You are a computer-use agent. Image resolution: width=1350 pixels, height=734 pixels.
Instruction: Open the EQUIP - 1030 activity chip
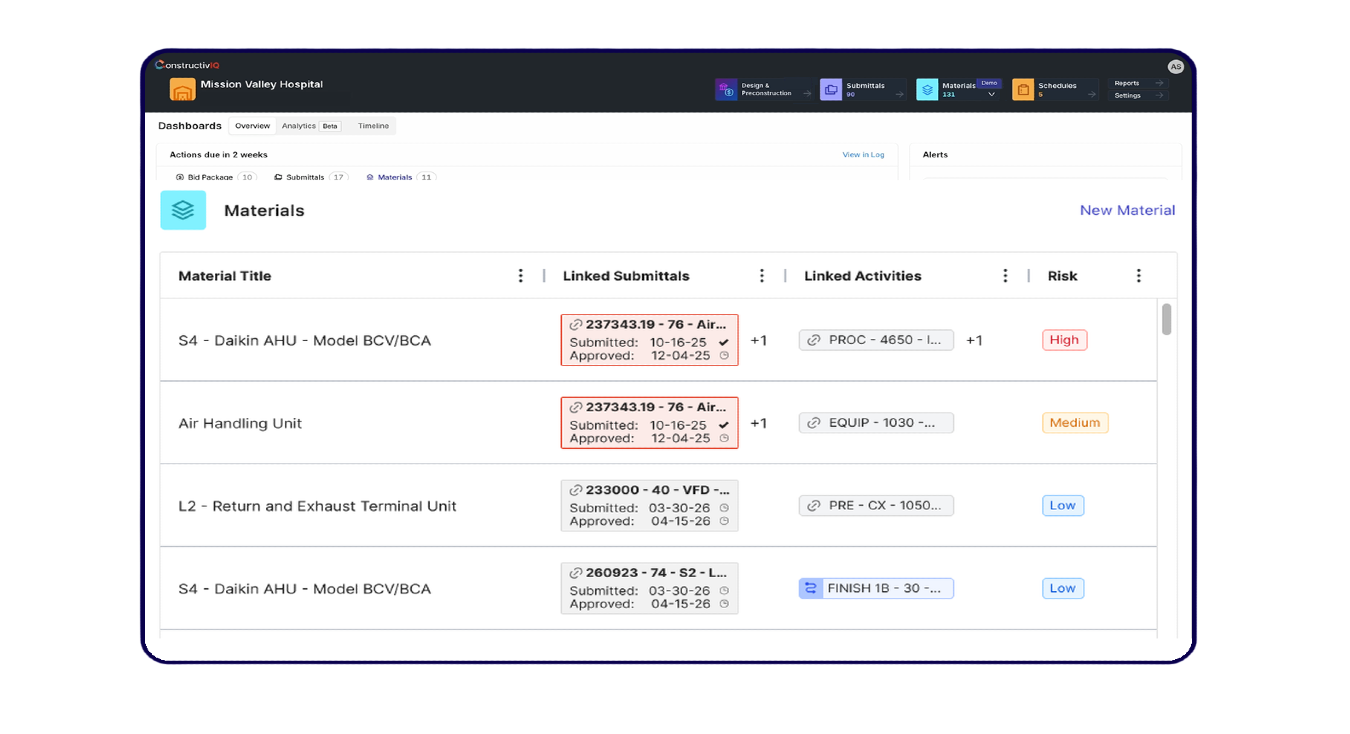point(876,423)
